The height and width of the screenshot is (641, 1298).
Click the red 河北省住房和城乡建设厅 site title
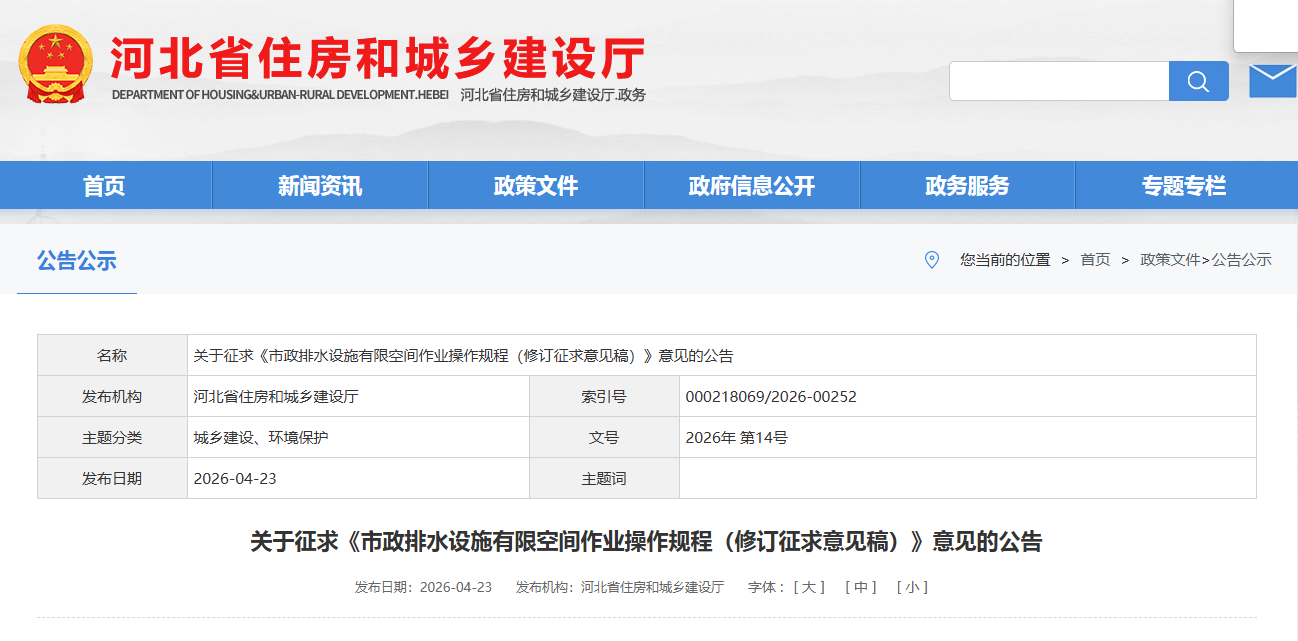(x=378, y=58)
